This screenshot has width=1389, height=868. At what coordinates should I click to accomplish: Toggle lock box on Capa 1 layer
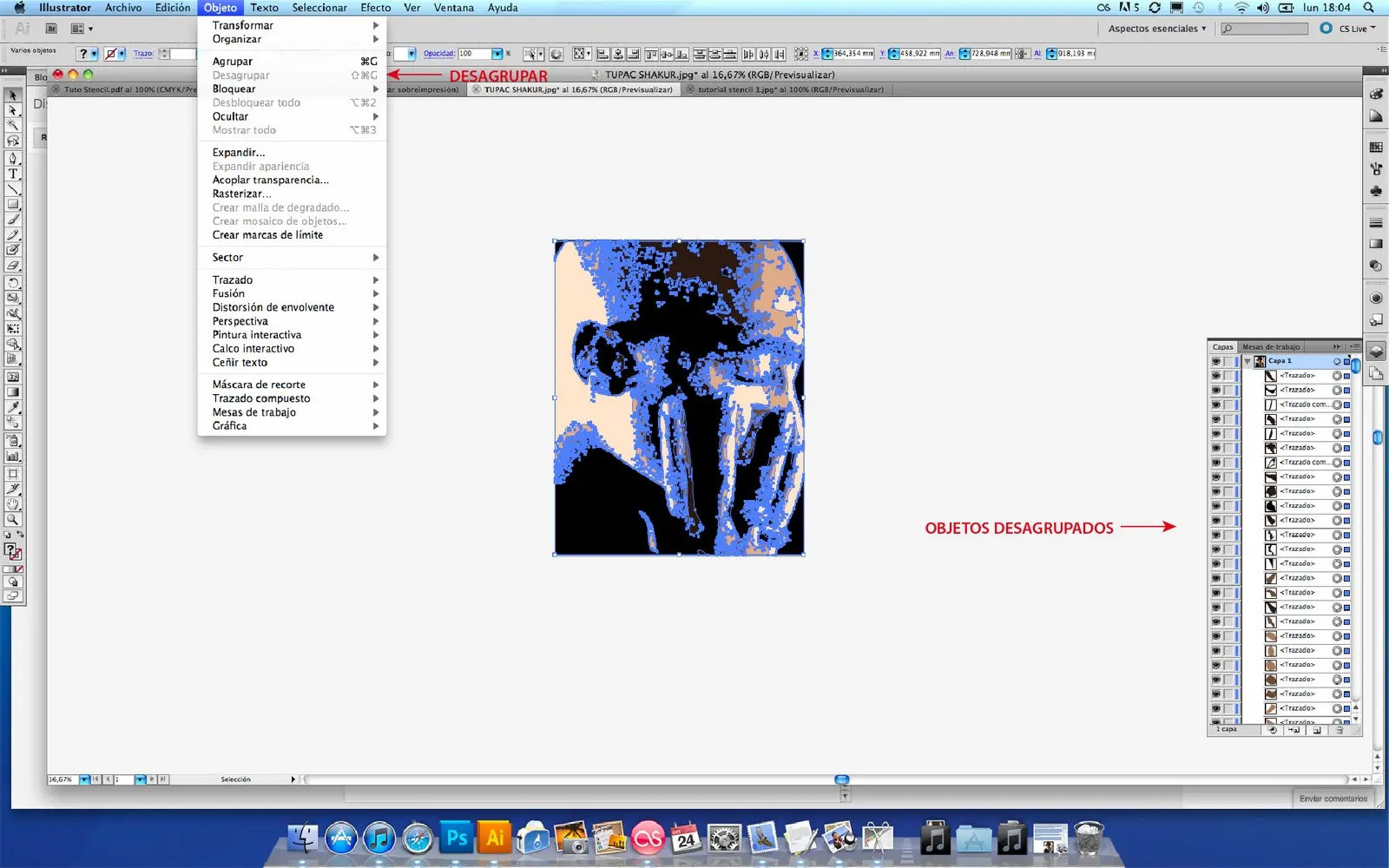[x=1228, y=361]
